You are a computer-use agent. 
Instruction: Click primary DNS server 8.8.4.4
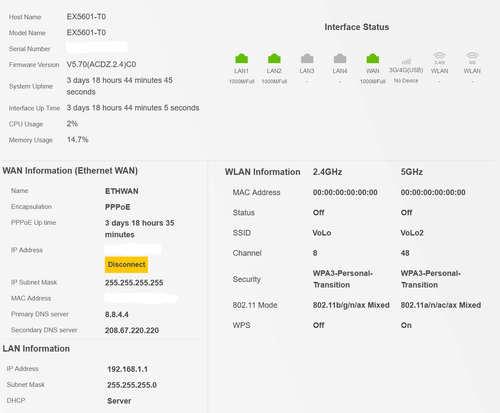pos(117,314)
